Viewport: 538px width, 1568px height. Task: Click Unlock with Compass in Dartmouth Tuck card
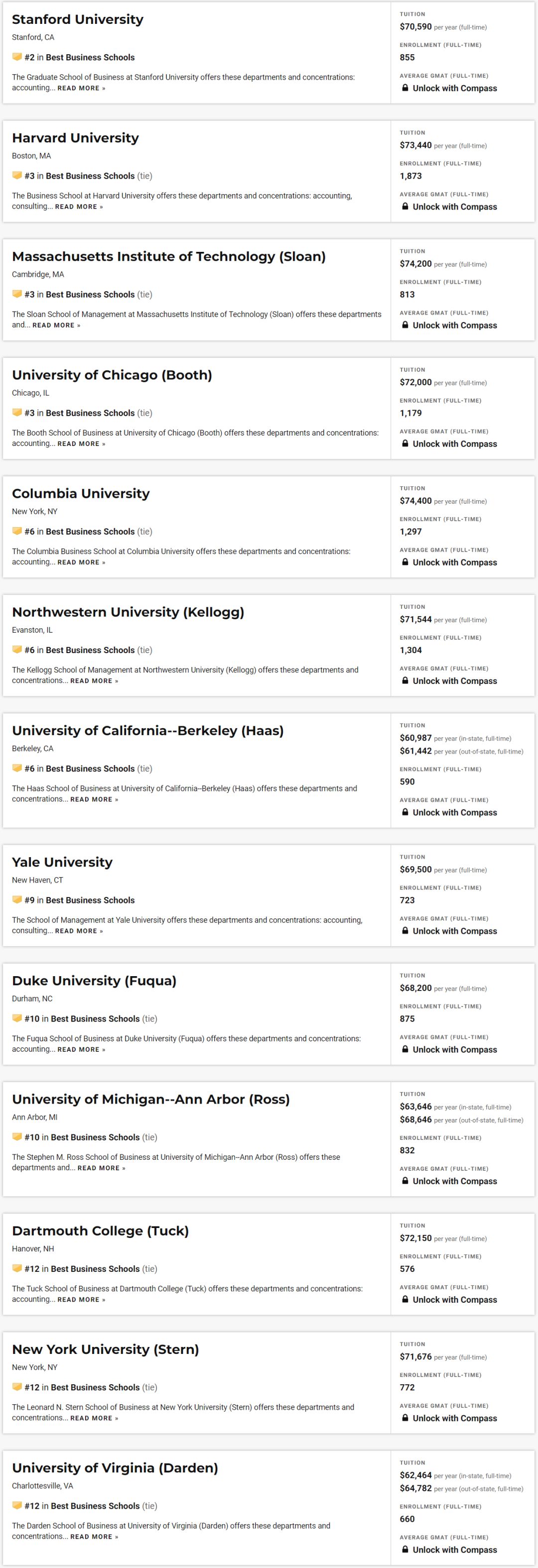click(454, 1300)
